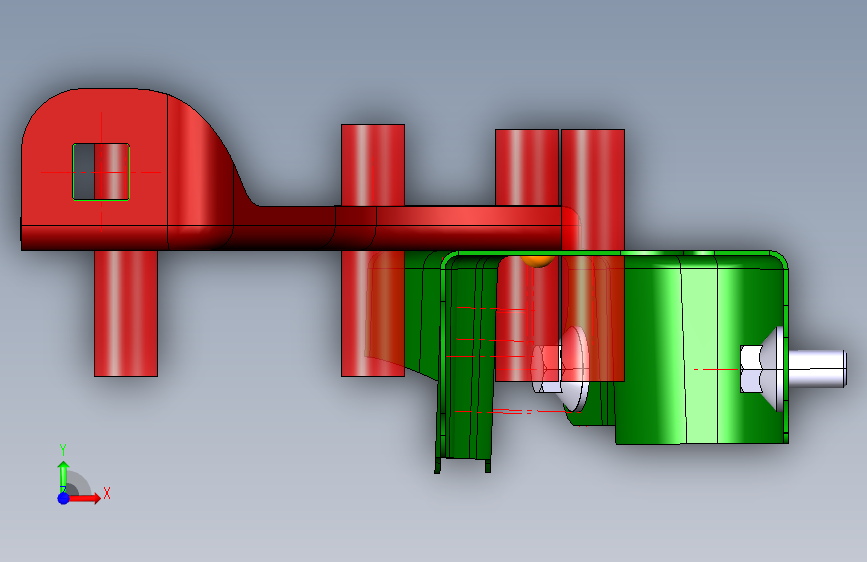Click the green Y axis arrow of triad
Screen dimensions: 867x562
tap(64, 475)
